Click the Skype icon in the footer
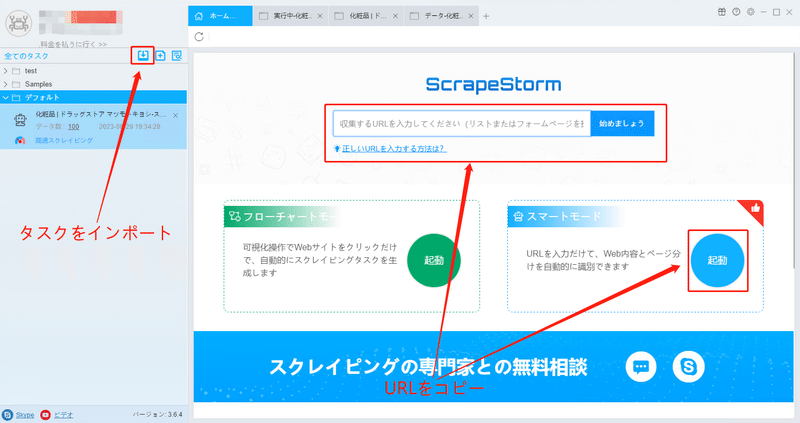The width and height of the screenshot is (800, 423). [x=7, y=415]
